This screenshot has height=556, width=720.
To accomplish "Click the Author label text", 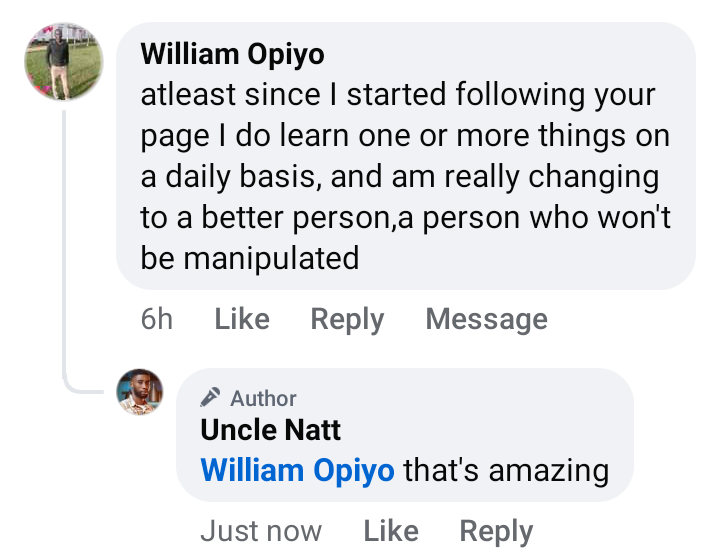I will (263, 398).
